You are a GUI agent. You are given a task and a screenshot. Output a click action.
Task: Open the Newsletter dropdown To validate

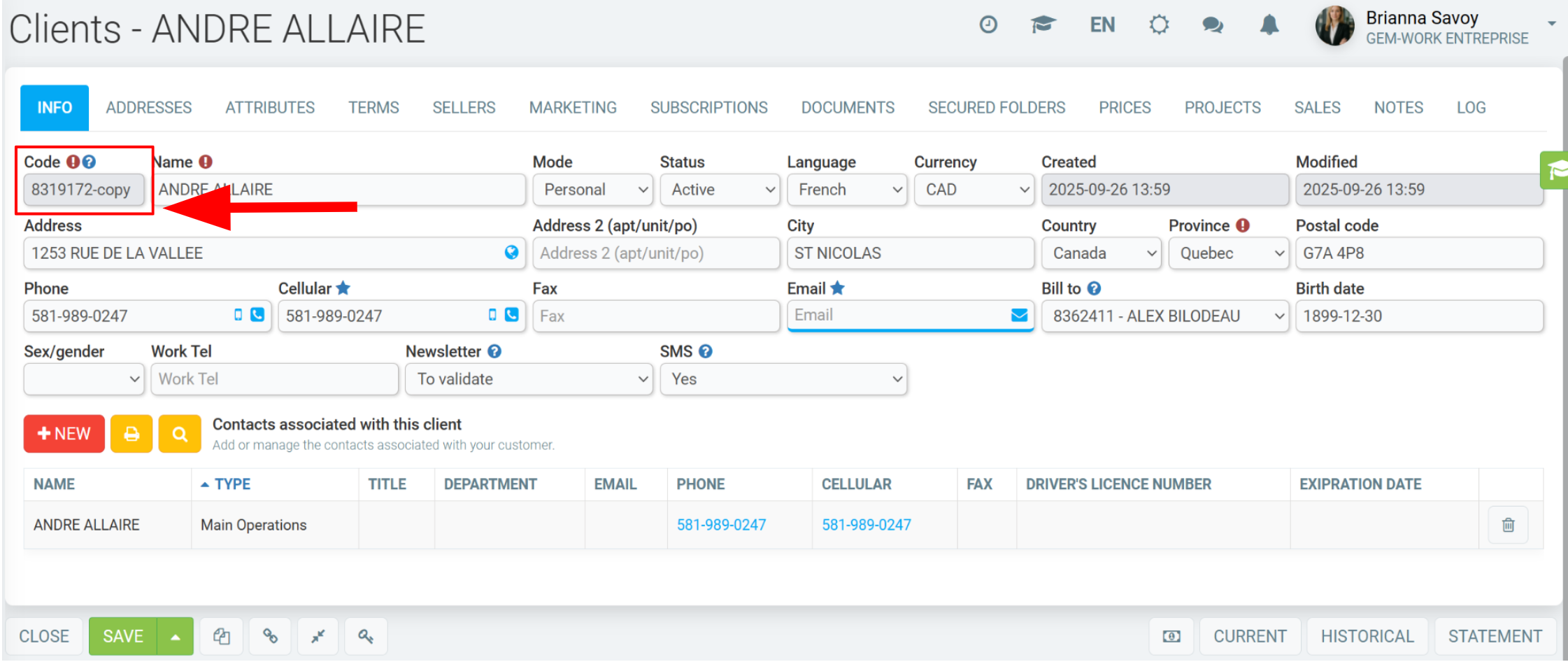[529, 379]
